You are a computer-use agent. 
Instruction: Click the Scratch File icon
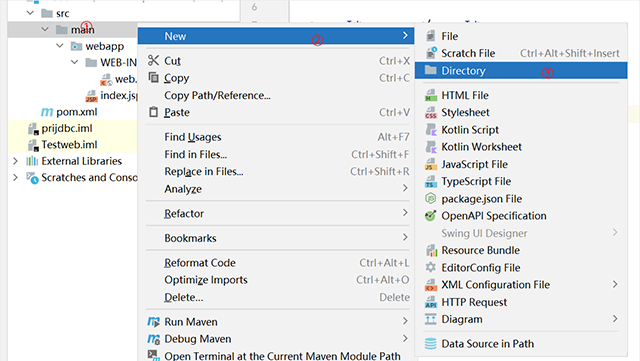(x=431, y=53)
